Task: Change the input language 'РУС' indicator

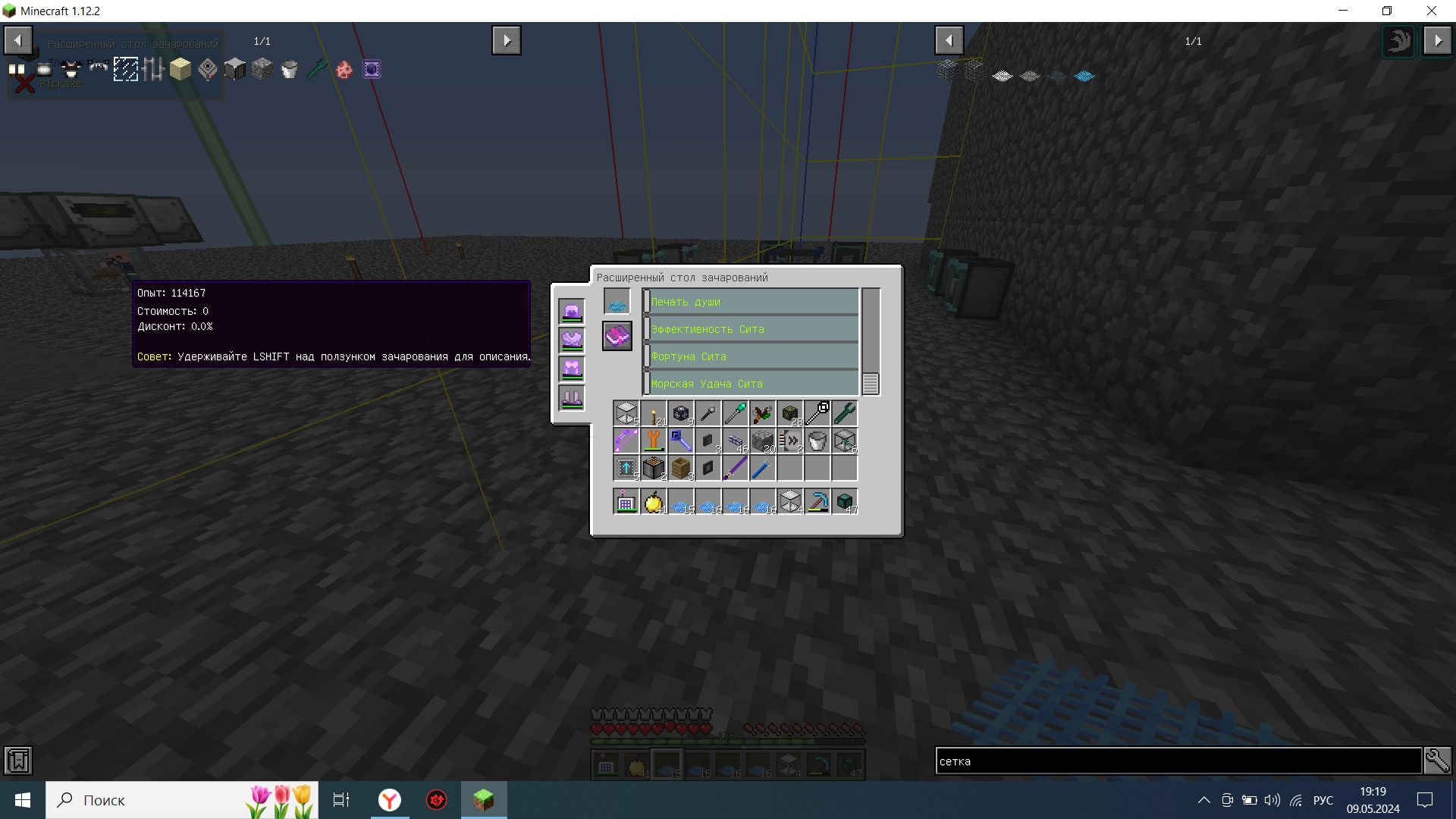Action: tap(1323, 800)
